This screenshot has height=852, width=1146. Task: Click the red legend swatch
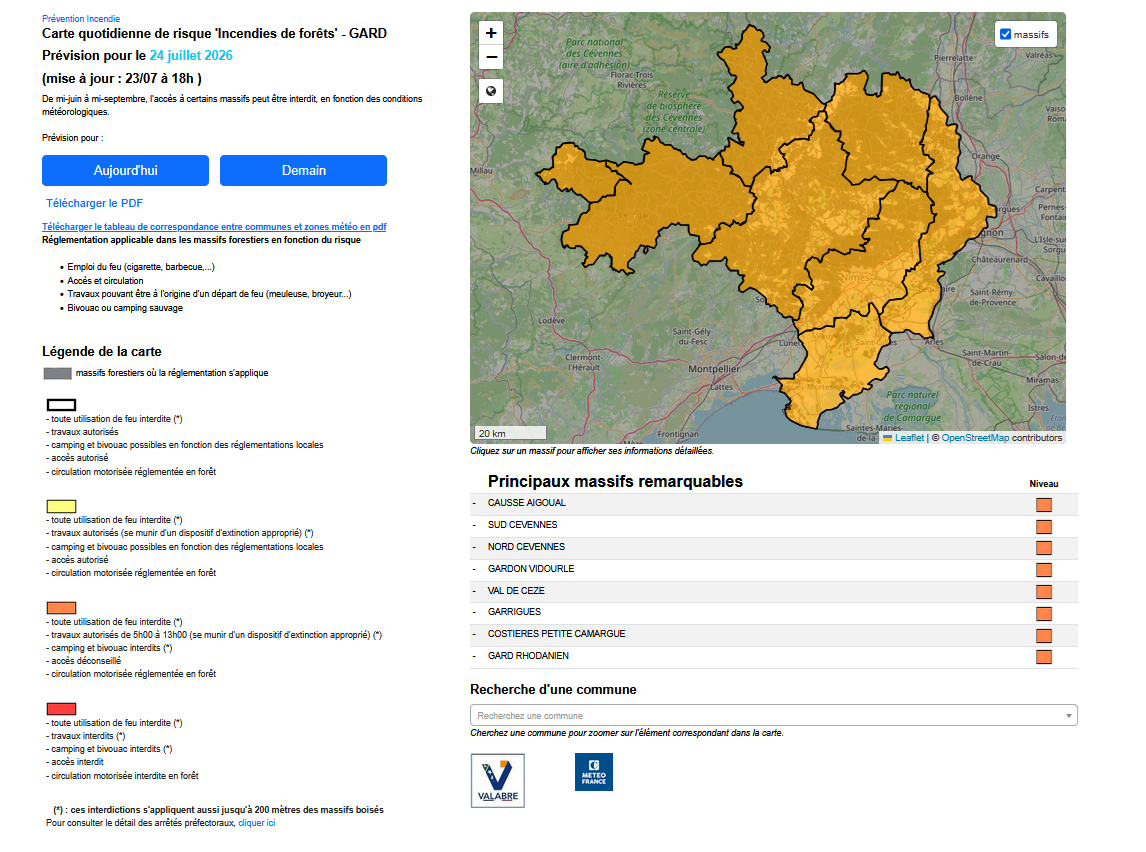click(x=61, y=709)
